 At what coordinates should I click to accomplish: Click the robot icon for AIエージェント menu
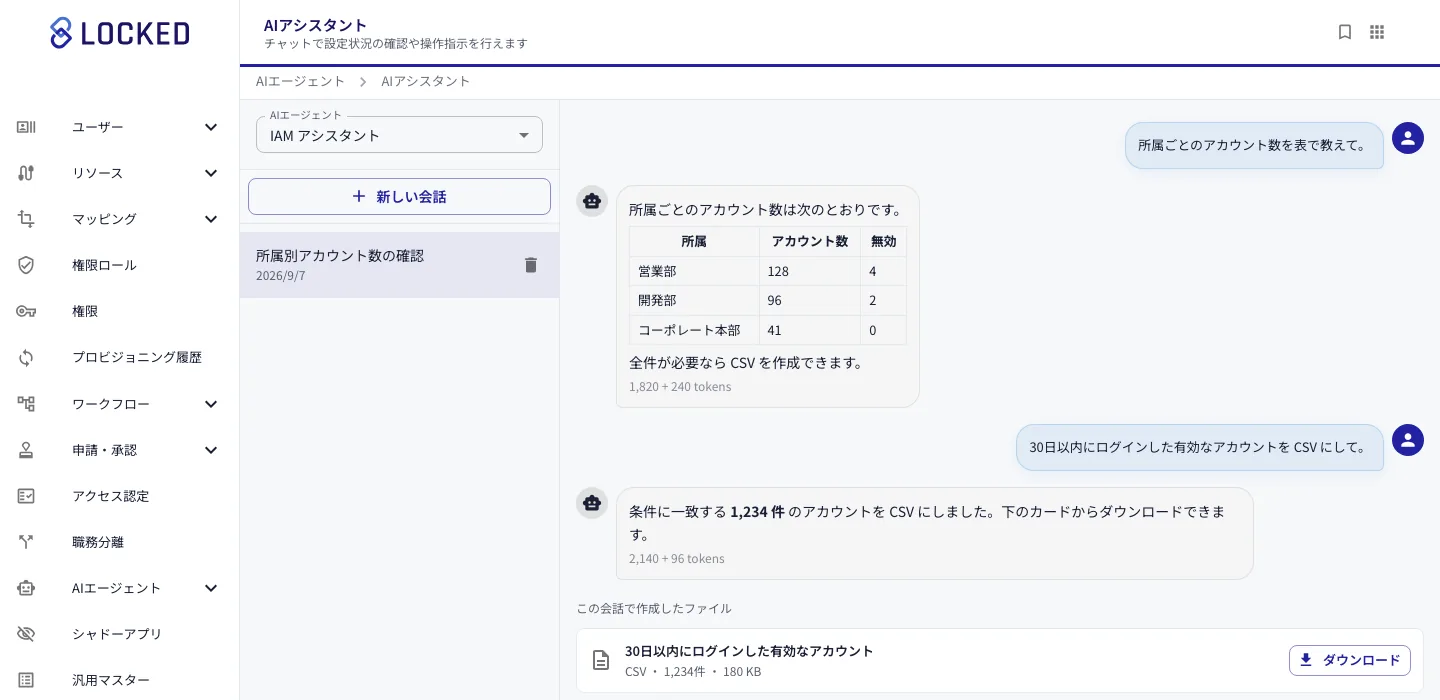coord(26,588)
